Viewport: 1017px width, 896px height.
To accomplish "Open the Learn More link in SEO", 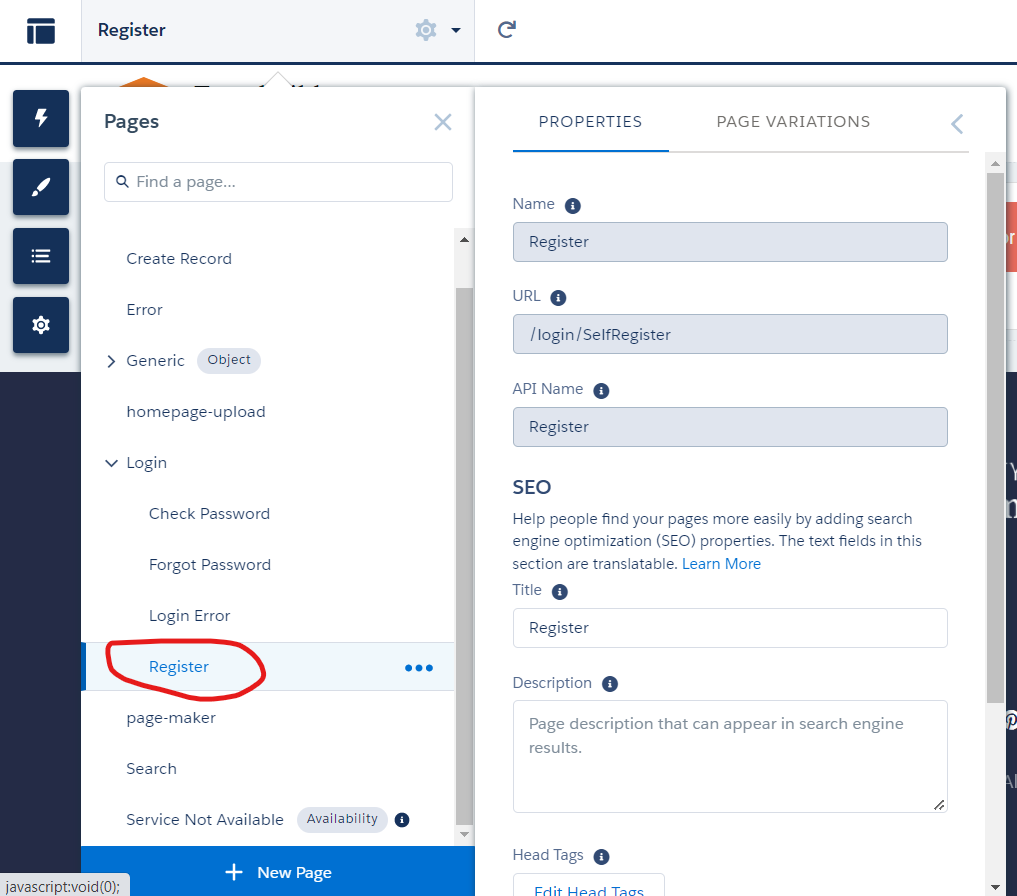I will coord(721,564).
